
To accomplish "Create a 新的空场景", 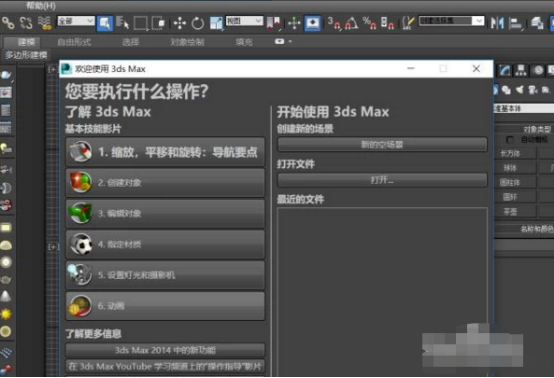I will point(382,144).
